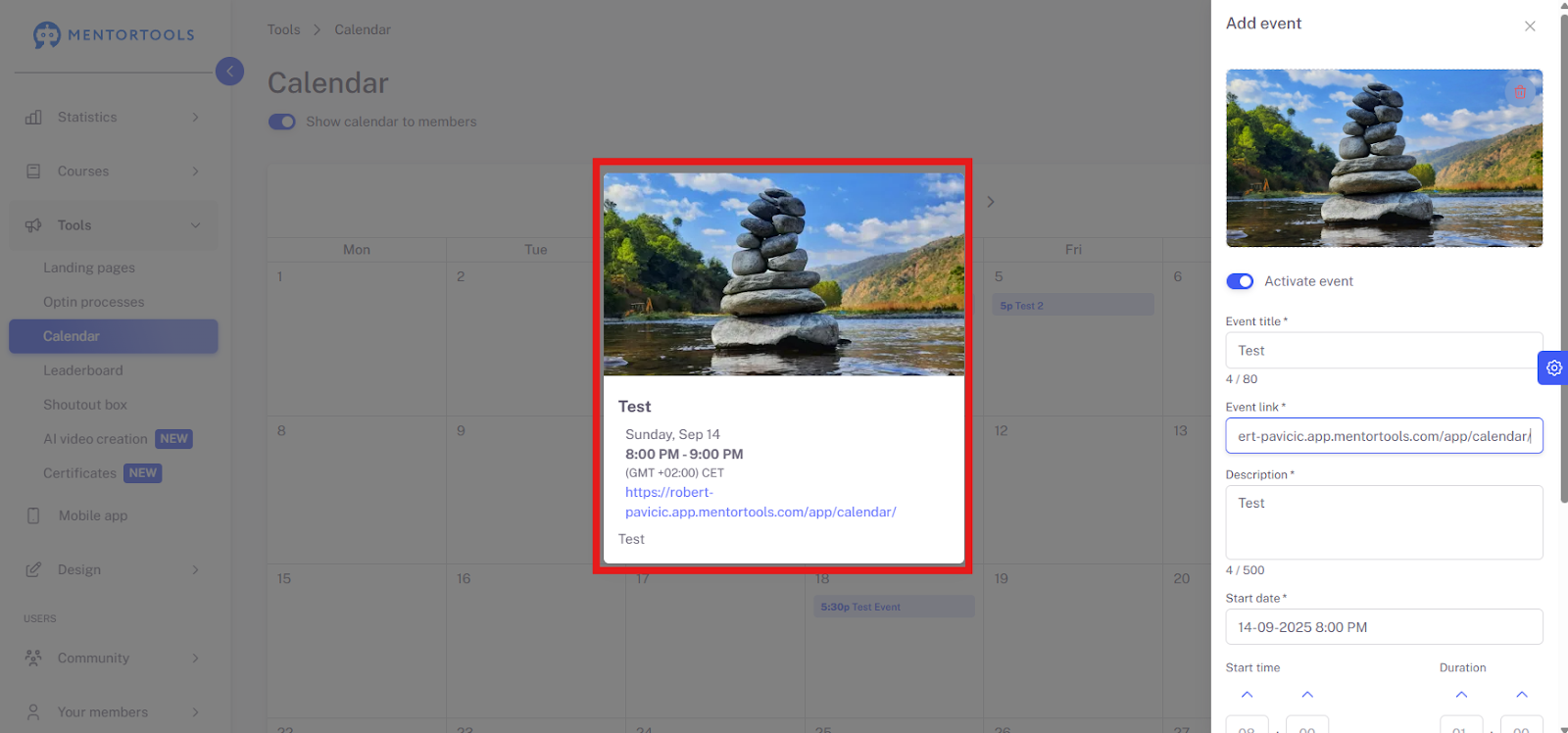This screenshot has width=1568, height=733.
Task: Click the Description text area
Action: click(1384, 522)
